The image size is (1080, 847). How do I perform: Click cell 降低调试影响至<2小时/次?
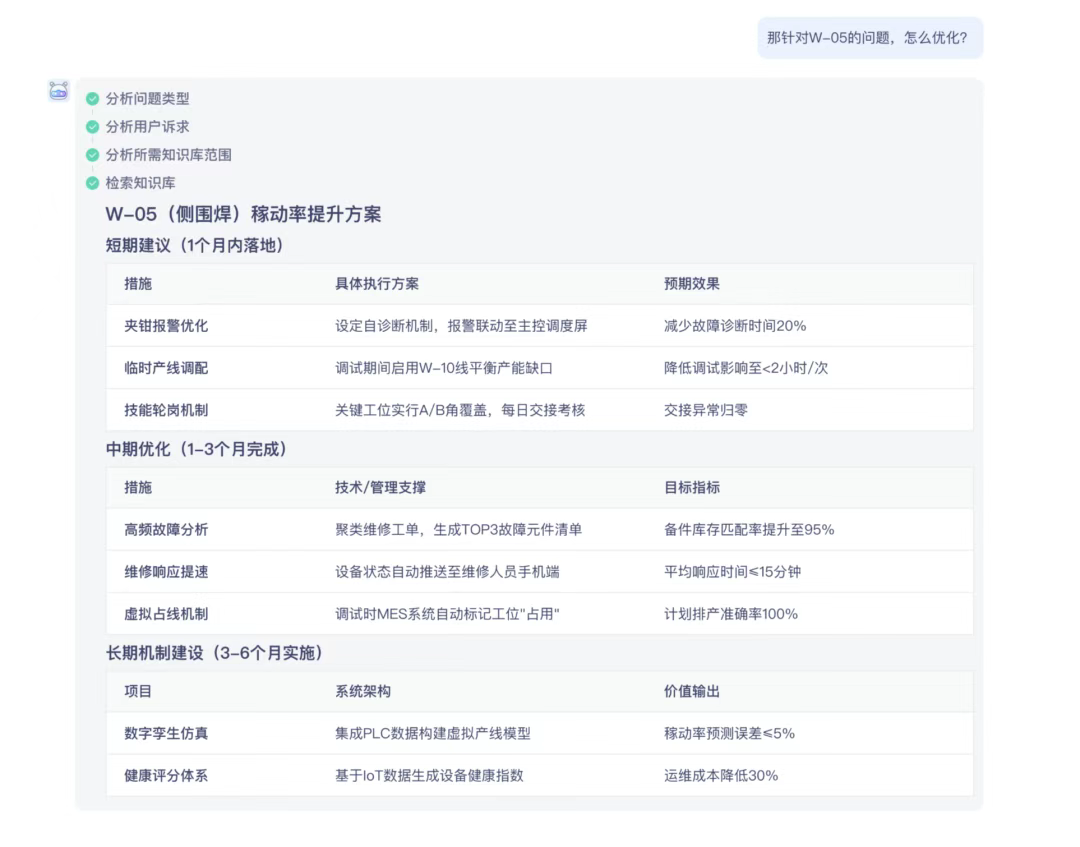tap(746, 368)
